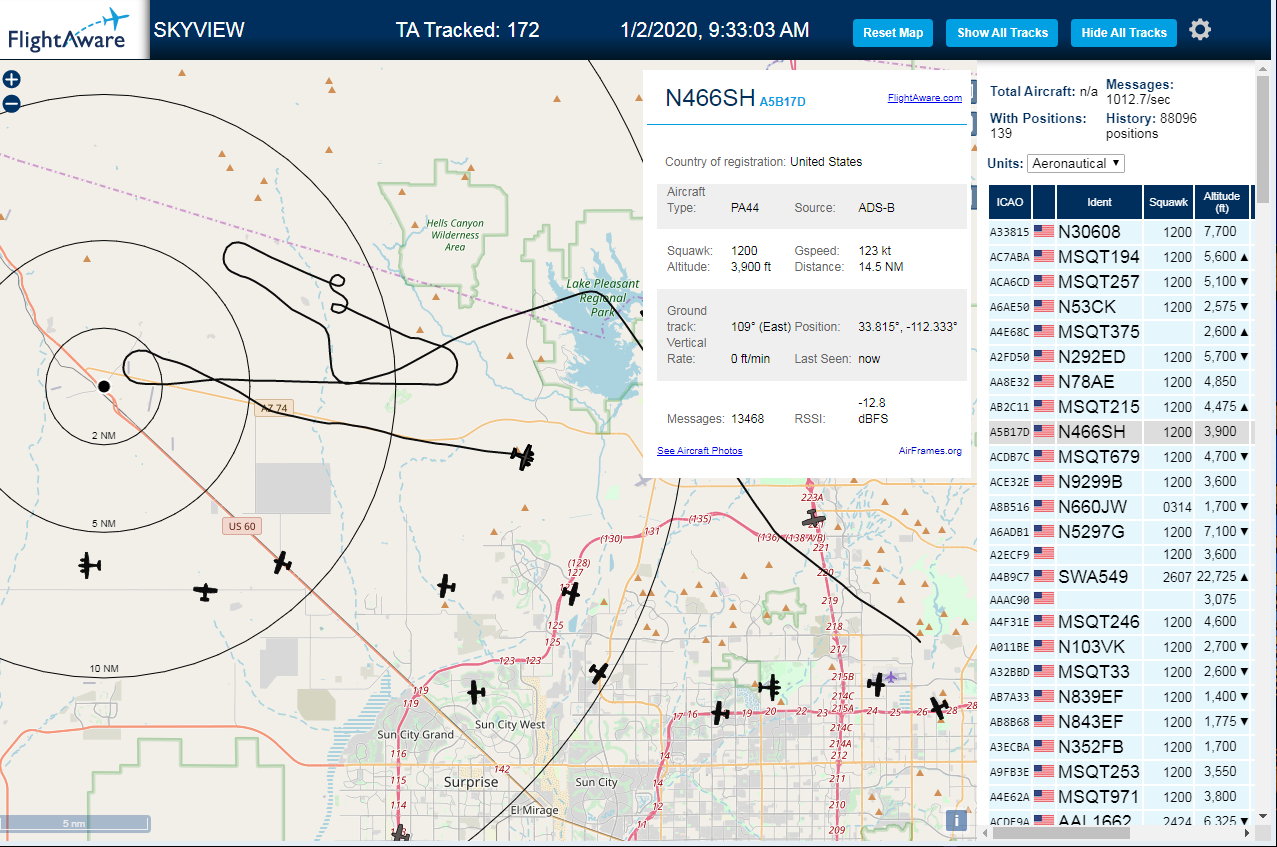Select MSQT375 row in aircraft list
1277x847 pixels.
1121,332
